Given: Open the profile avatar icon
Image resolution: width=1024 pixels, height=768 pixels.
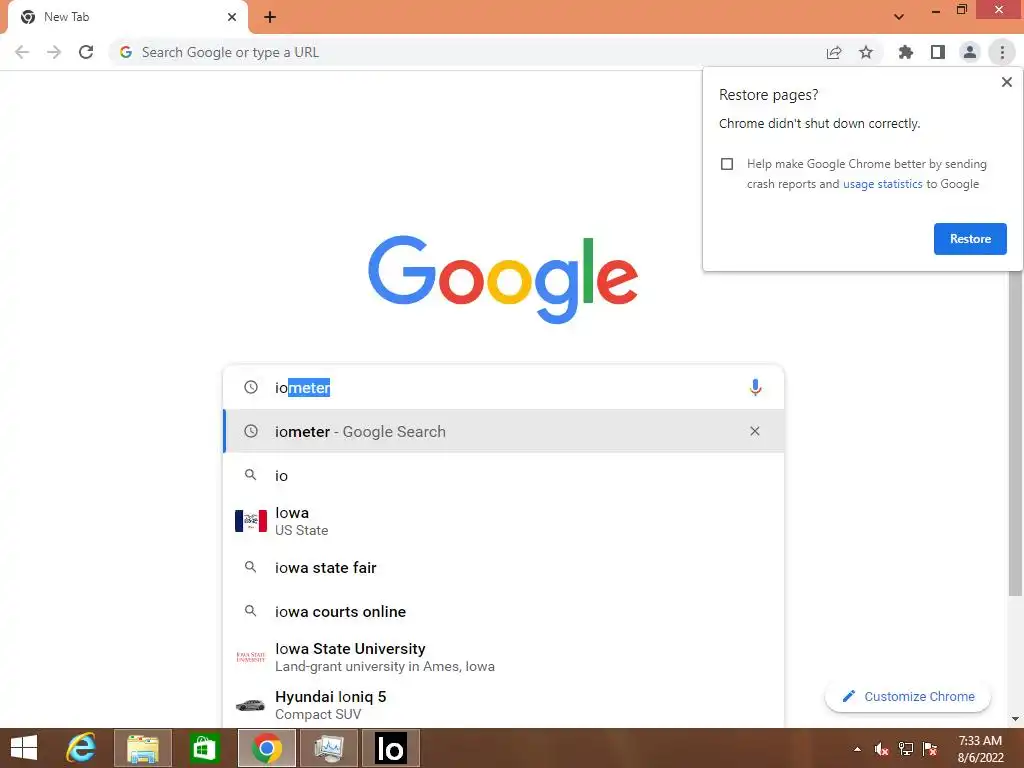Looking at the screenshot, I should [x=970, y=52].
